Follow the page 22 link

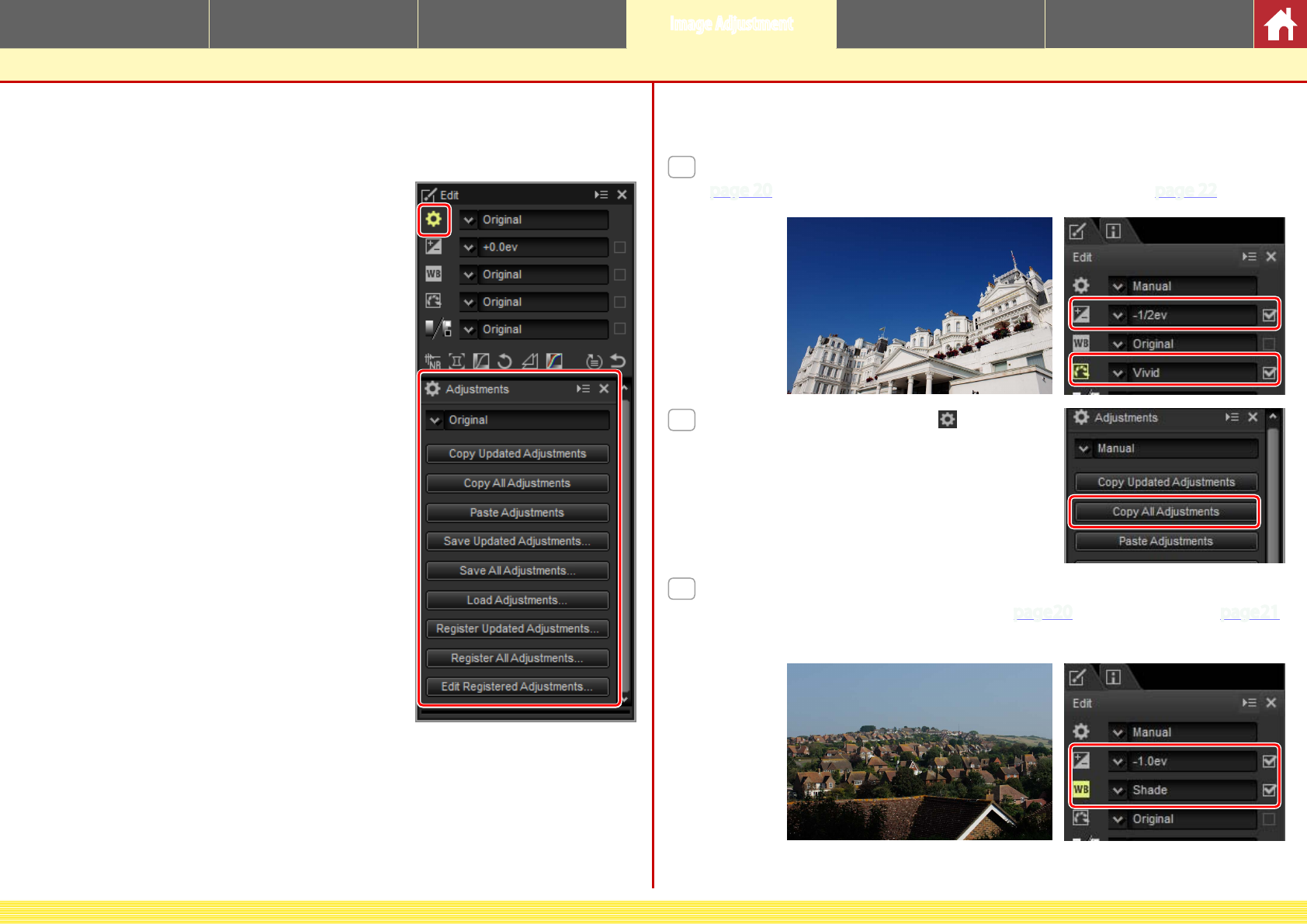click(1185, 190)
